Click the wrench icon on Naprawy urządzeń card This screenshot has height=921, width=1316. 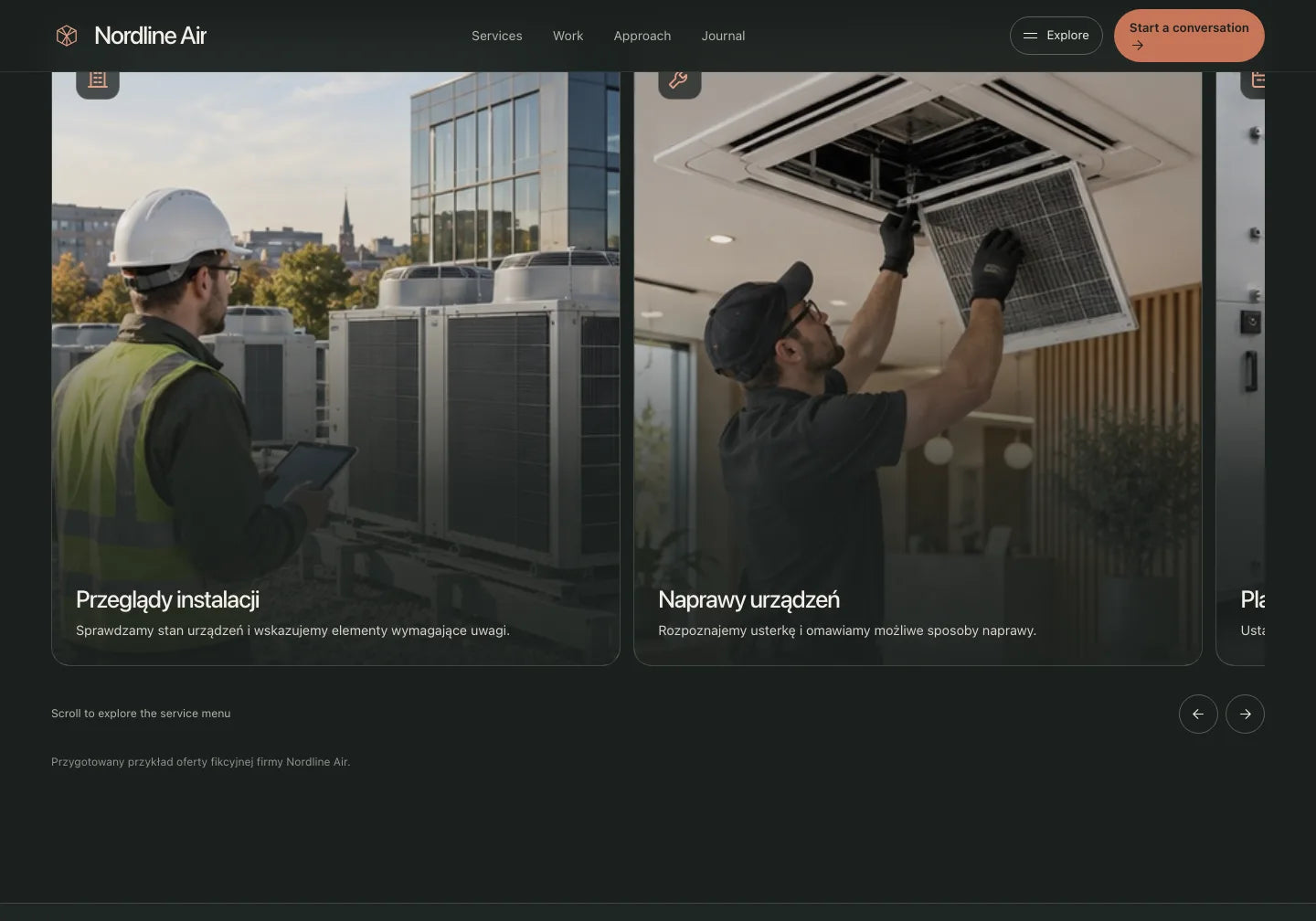(679, 80)
